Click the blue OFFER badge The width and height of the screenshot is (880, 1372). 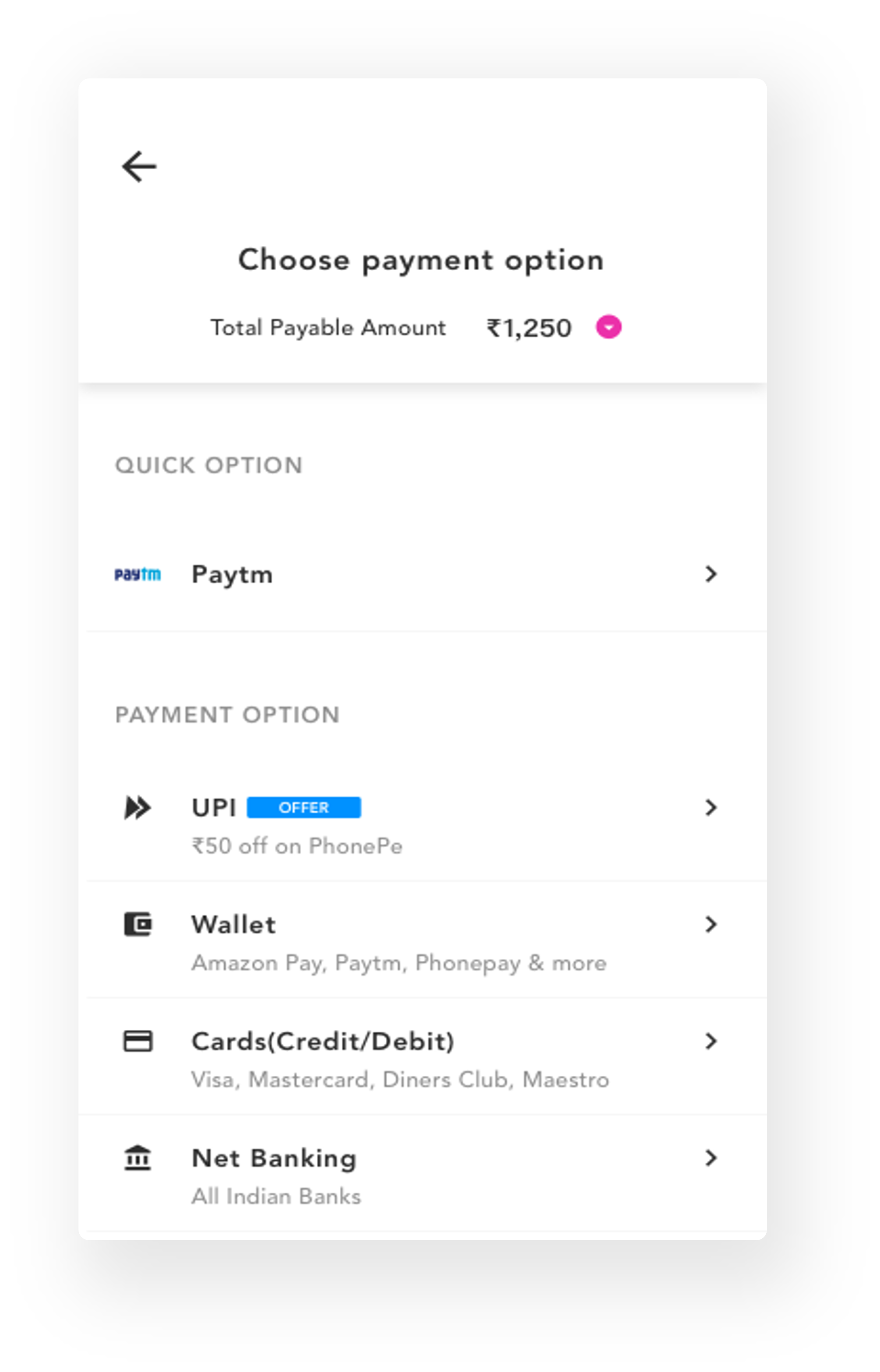[303, 807]
